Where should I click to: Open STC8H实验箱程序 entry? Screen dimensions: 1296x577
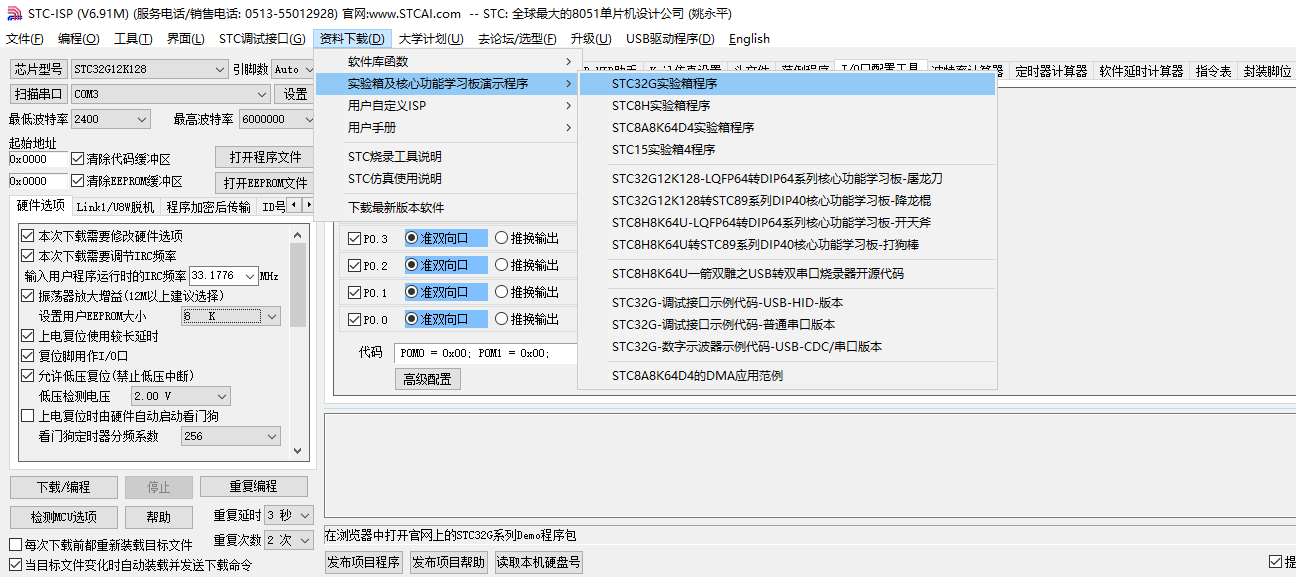(788, 106)
